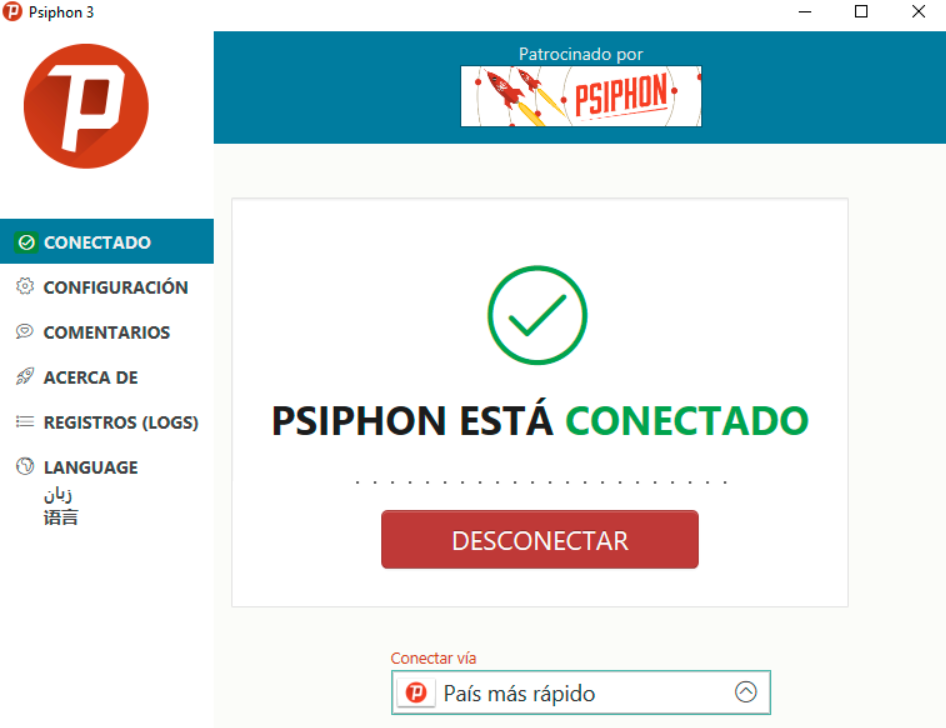Open the sponsored PSIPHON rocket banner
Viewport: 946px width, 728px height.
581,96
